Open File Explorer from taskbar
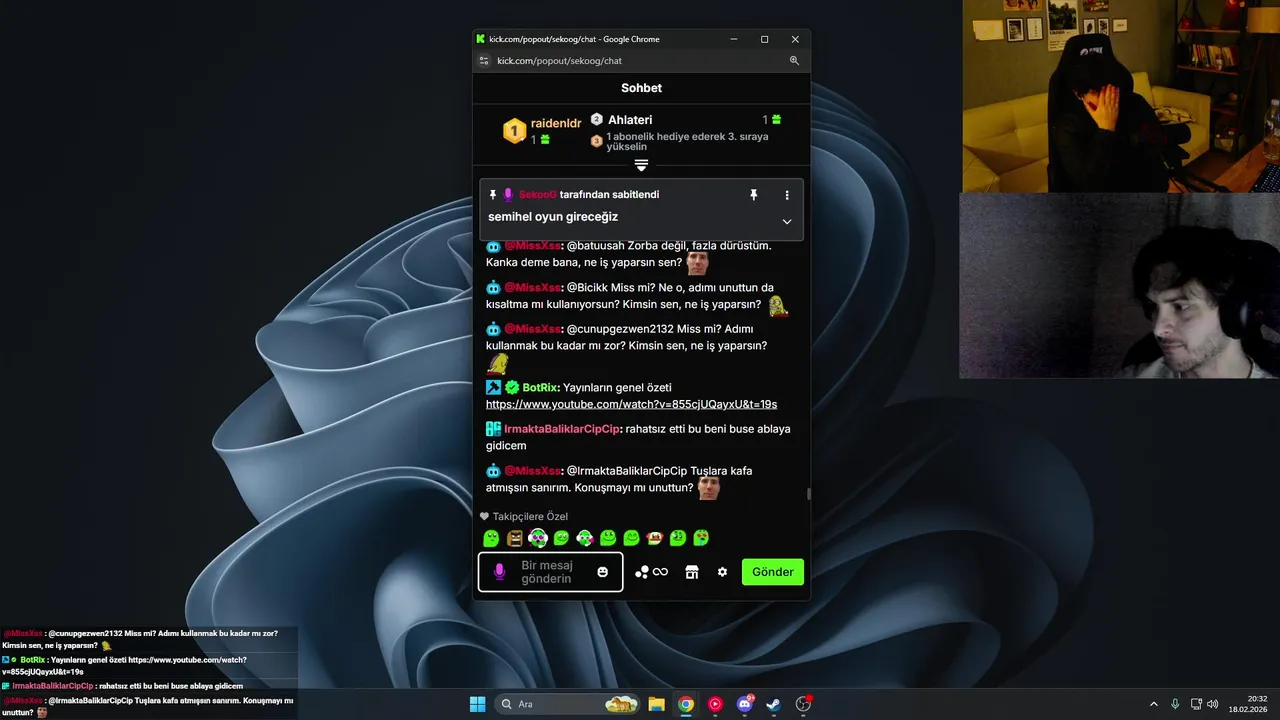Image resolution: width=1280 pixels, height=720 pixels. (656, 704)
